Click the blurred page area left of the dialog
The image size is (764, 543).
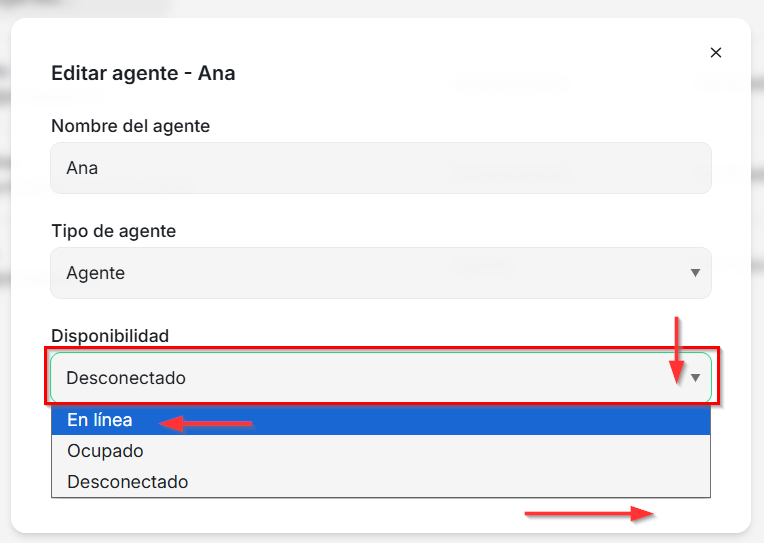point(5,300)
